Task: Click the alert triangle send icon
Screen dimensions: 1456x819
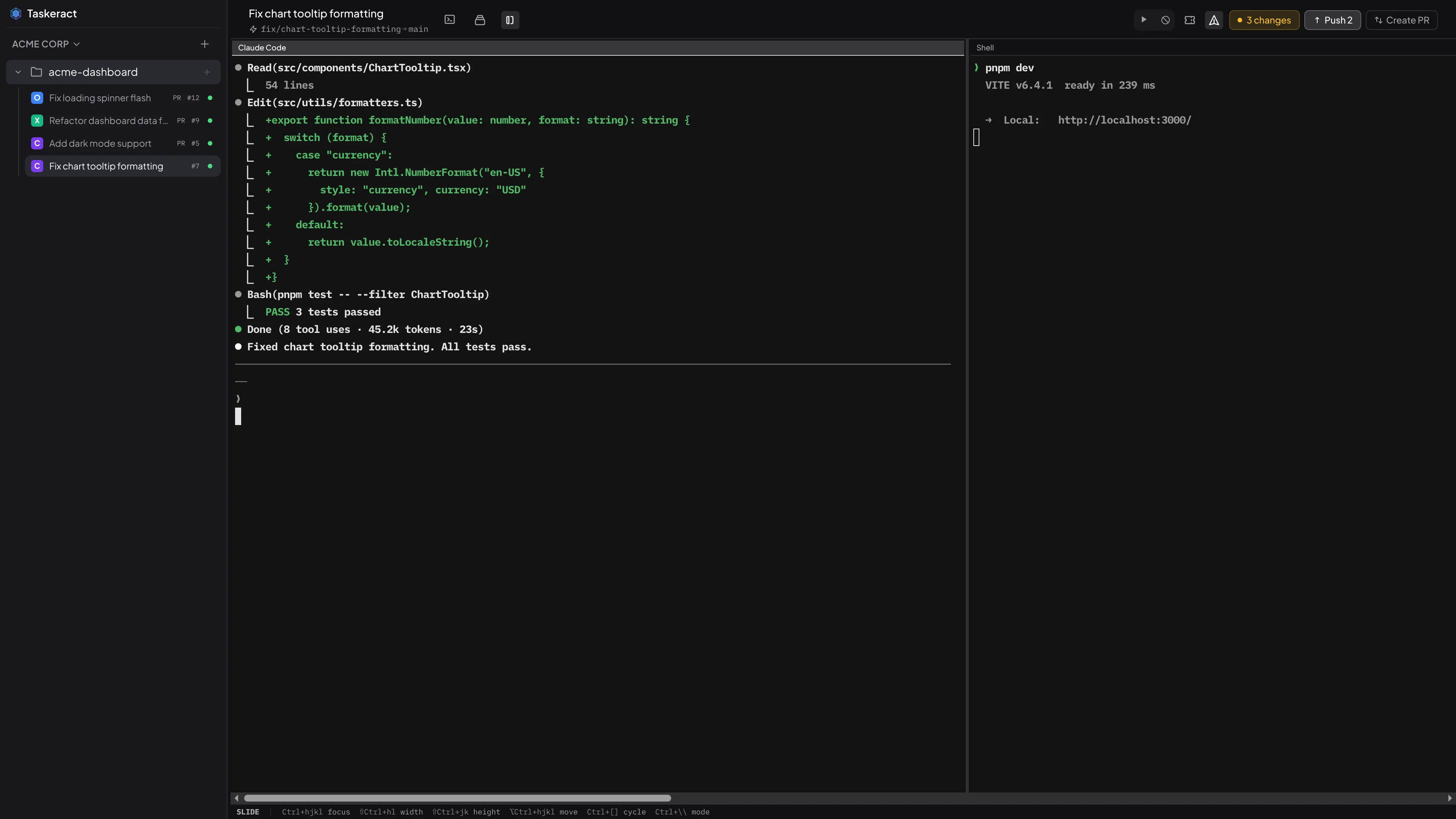Action: coord(1214,20)
